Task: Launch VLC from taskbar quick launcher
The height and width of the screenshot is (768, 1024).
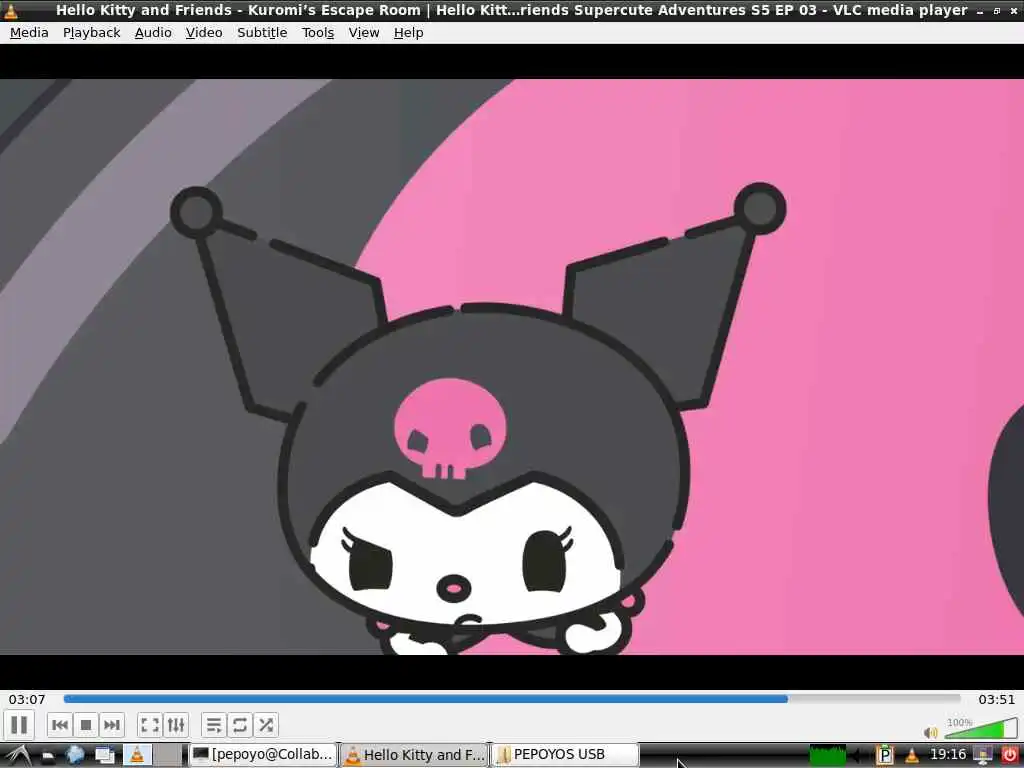Action: click(x=137, y=755)
